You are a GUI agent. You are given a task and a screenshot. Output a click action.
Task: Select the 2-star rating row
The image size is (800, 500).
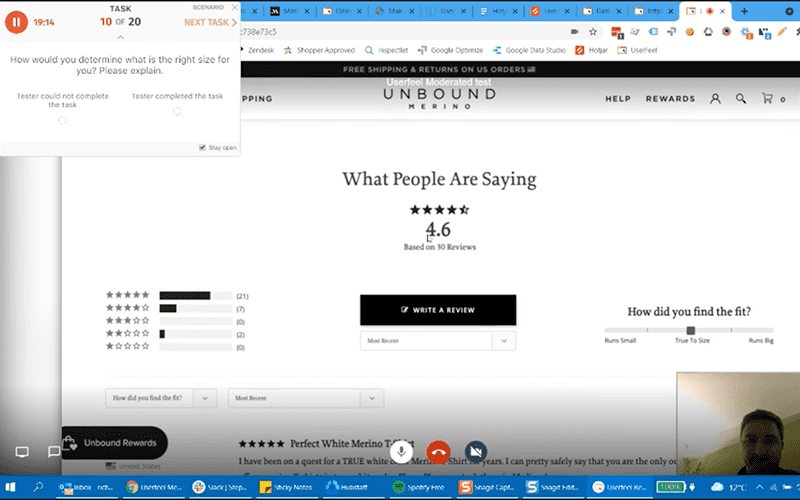[x=176, y=334]
